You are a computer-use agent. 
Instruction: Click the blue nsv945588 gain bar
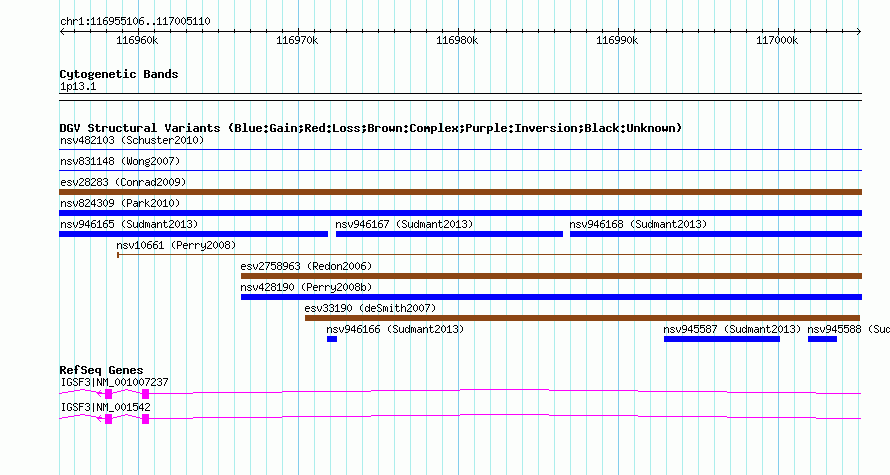click(822, 339)
